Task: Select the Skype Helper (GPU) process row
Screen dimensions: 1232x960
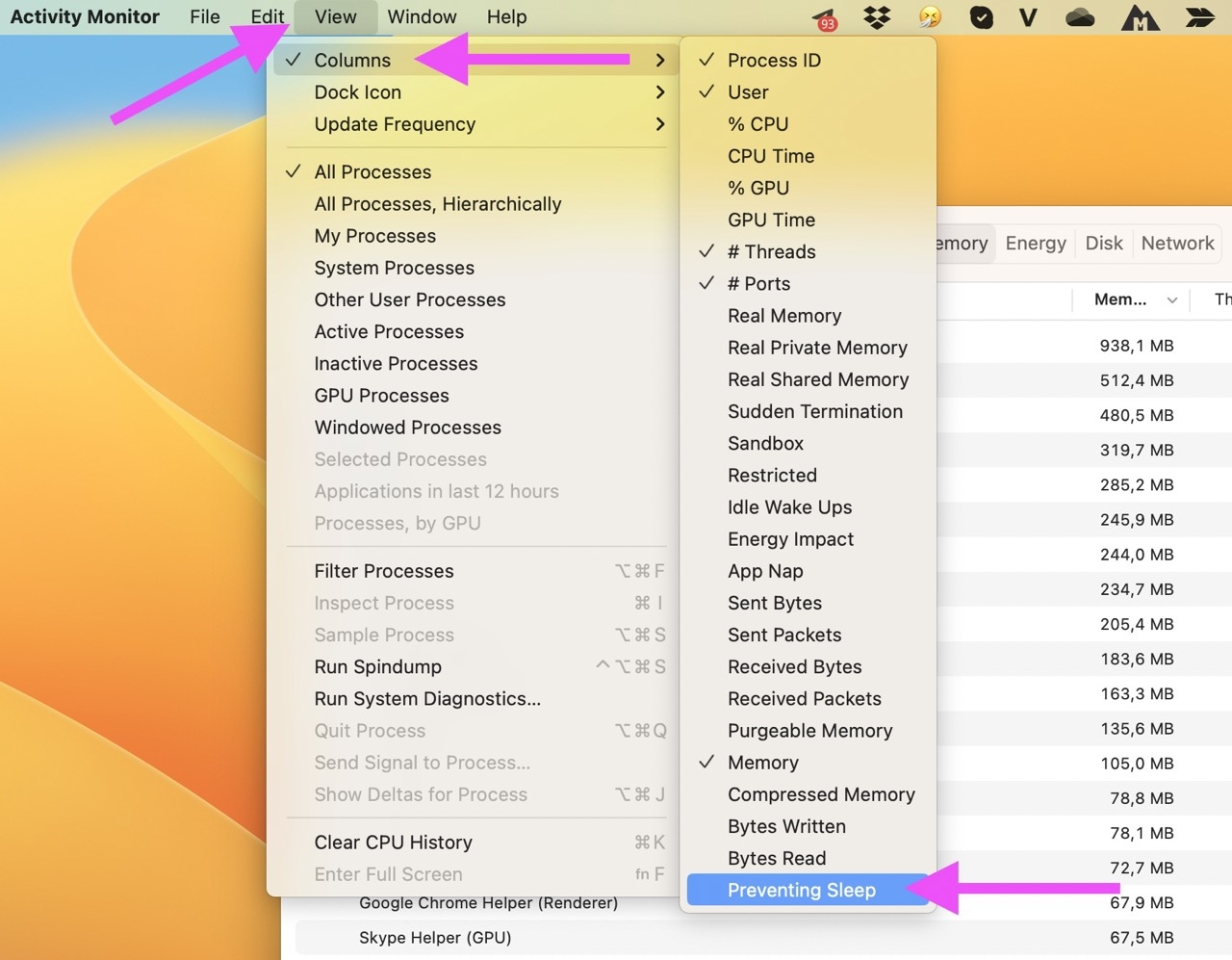Action: coord(763,937)
